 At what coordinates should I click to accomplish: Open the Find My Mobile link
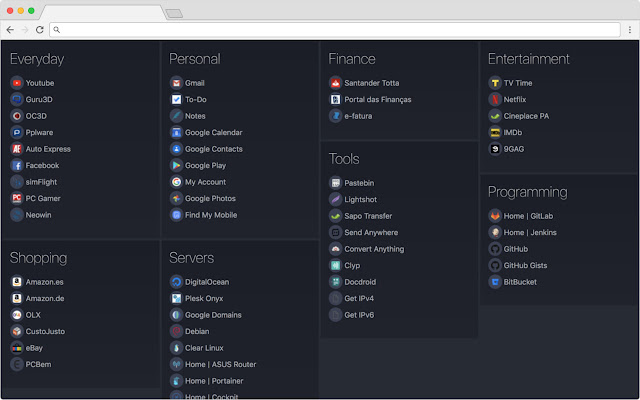[x=211, y=215]
